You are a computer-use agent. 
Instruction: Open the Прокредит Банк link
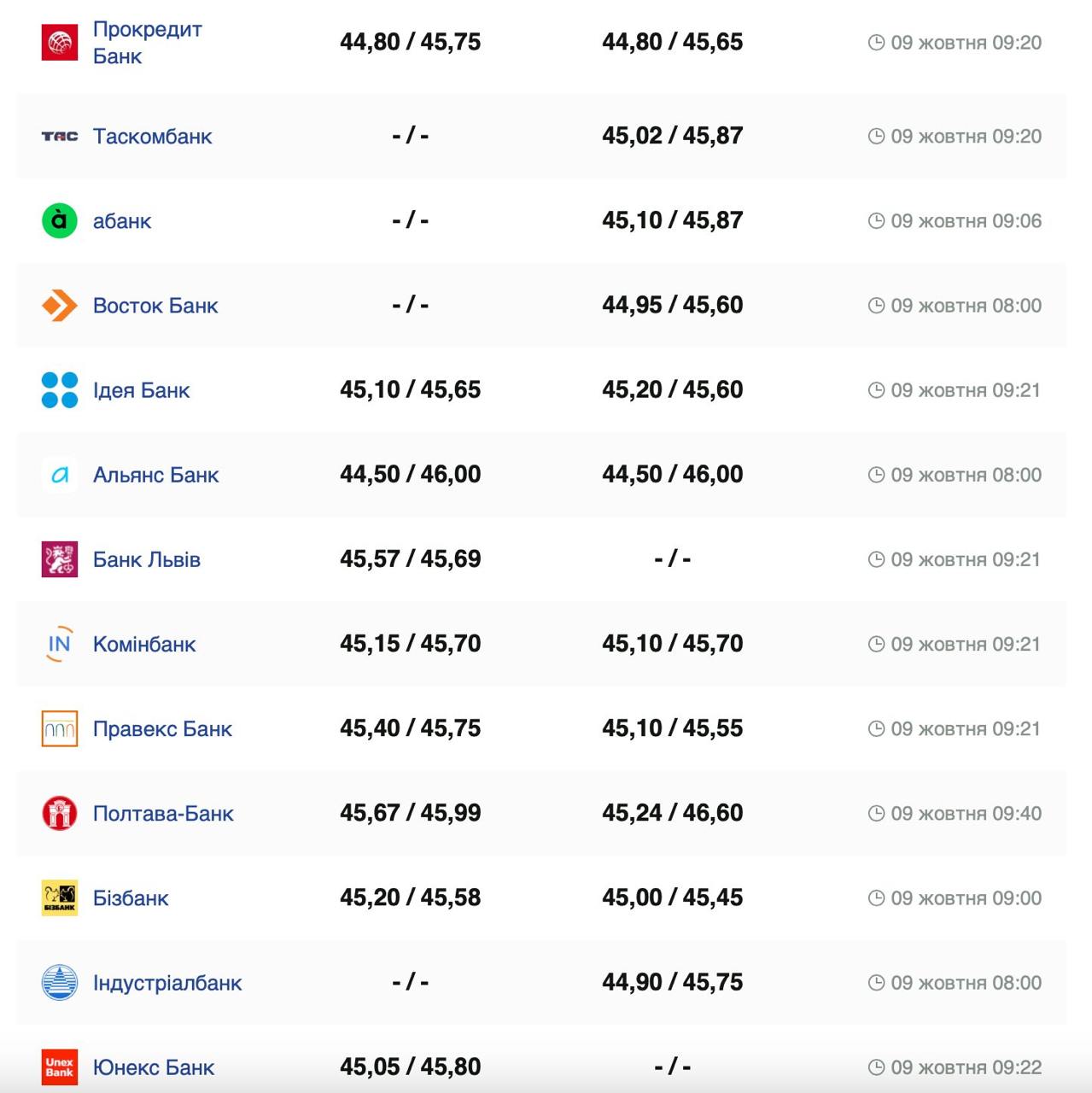click(x=147, y=43)
